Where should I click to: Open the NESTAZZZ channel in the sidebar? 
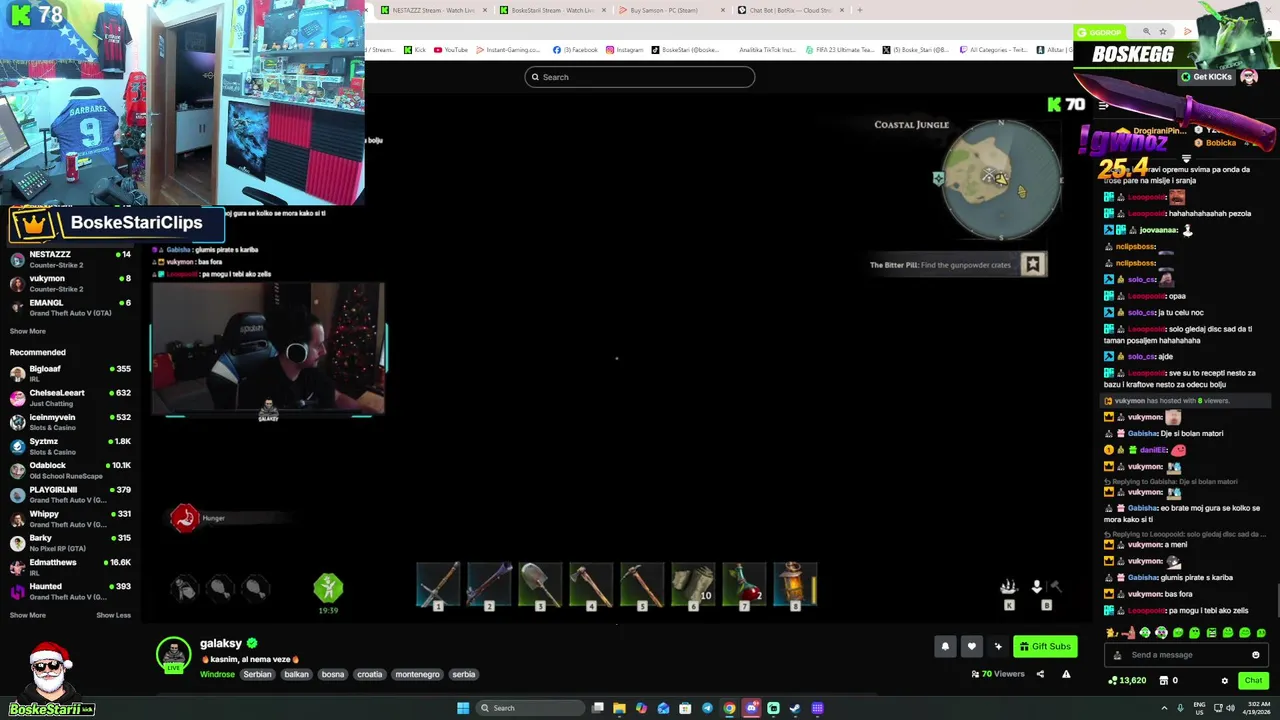(x=70, y=259)
